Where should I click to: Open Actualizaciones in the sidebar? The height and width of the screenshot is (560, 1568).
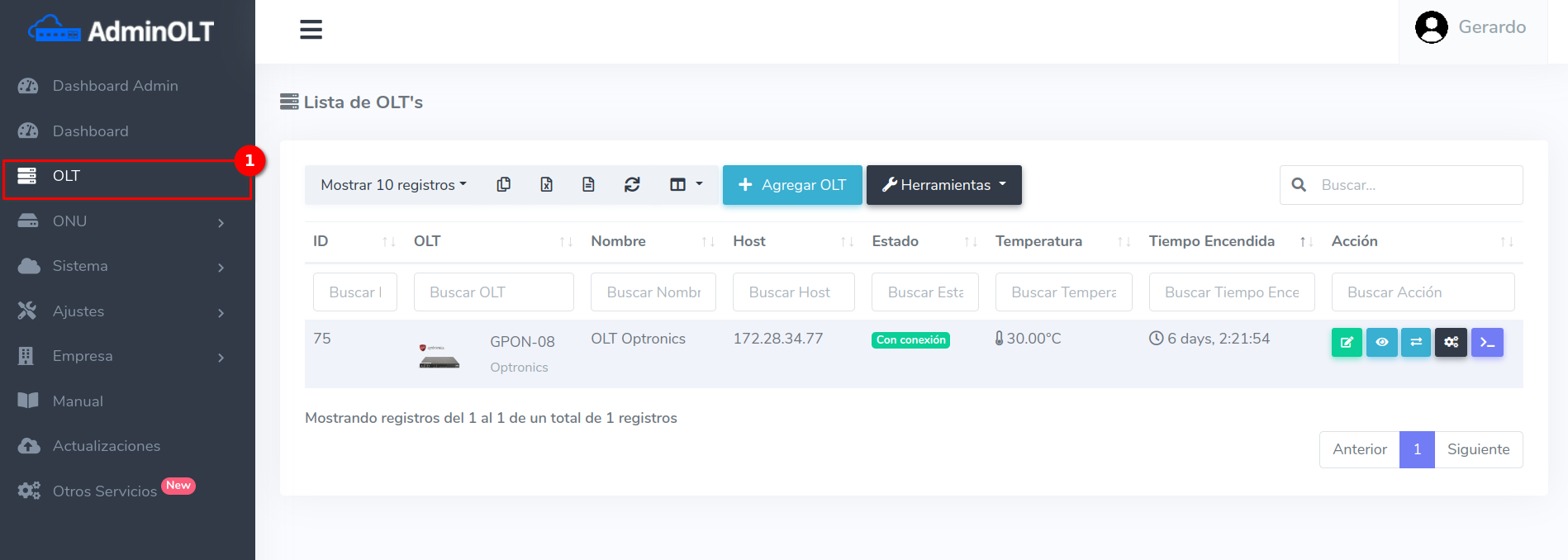(106, 446)
